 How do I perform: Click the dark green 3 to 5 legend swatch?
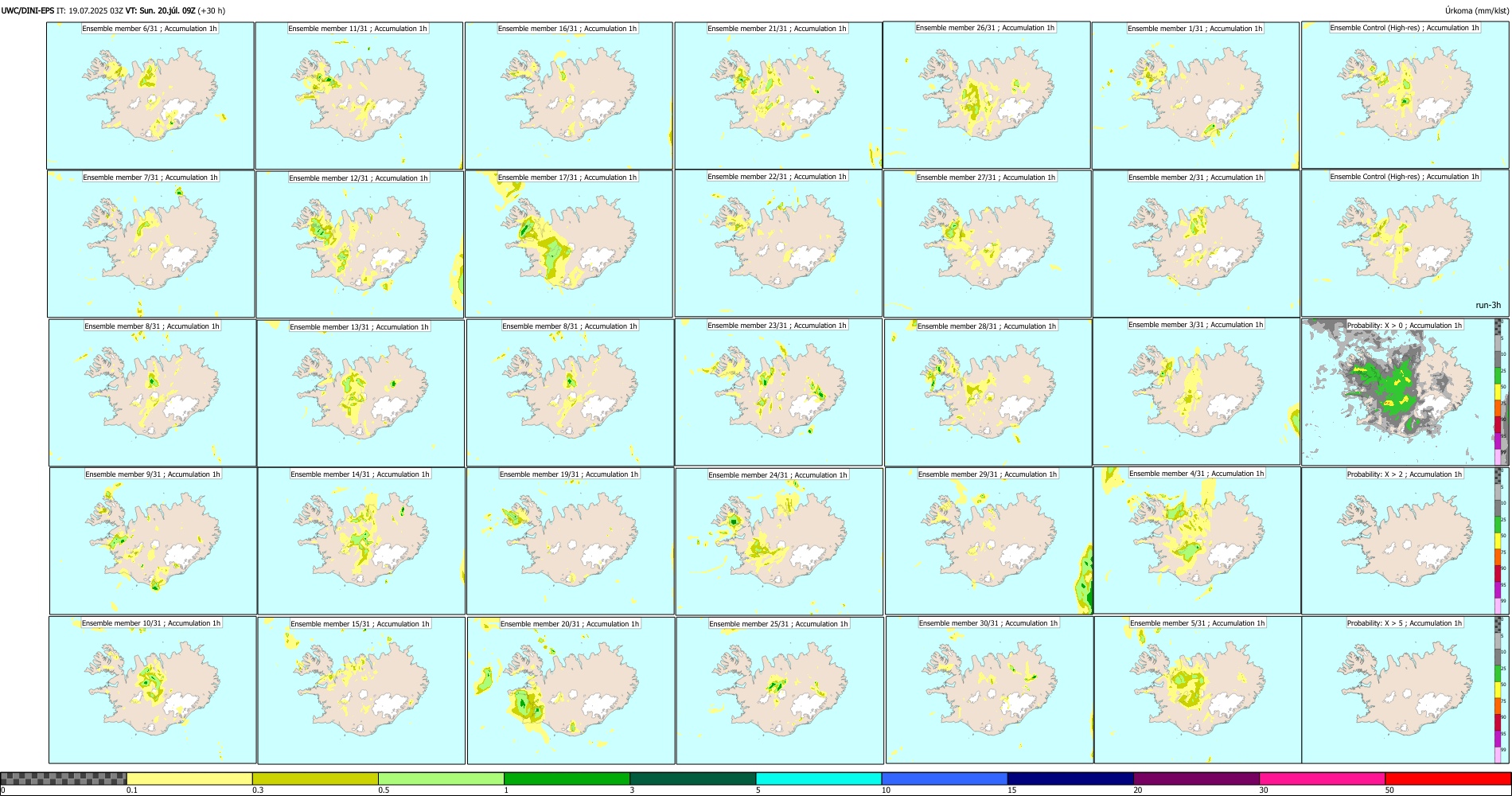click(x=693, y=778)
